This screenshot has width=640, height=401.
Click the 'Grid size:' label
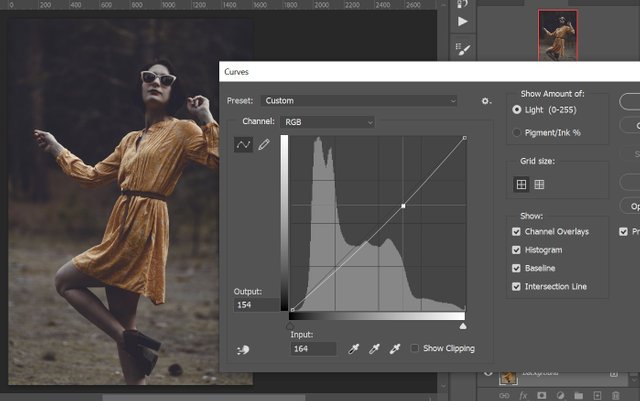coord(537,161)
